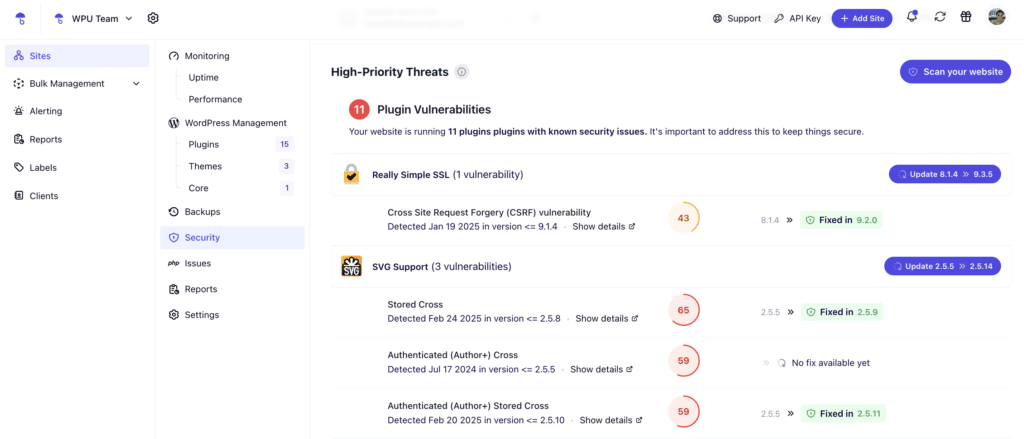1024x439 pixels.
Task: Click the Fixed in 2.5.11 badge
Action: [843, 414]
